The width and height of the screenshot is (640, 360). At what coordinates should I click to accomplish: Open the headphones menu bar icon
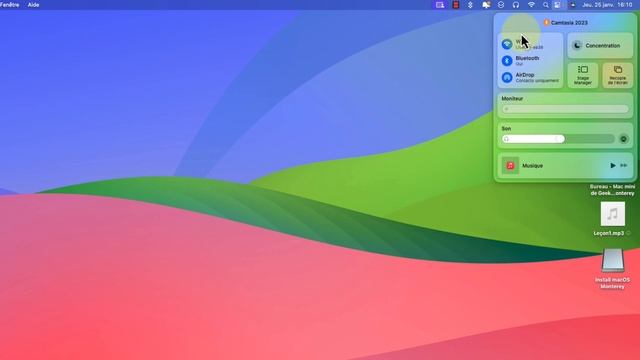(516, 5)
